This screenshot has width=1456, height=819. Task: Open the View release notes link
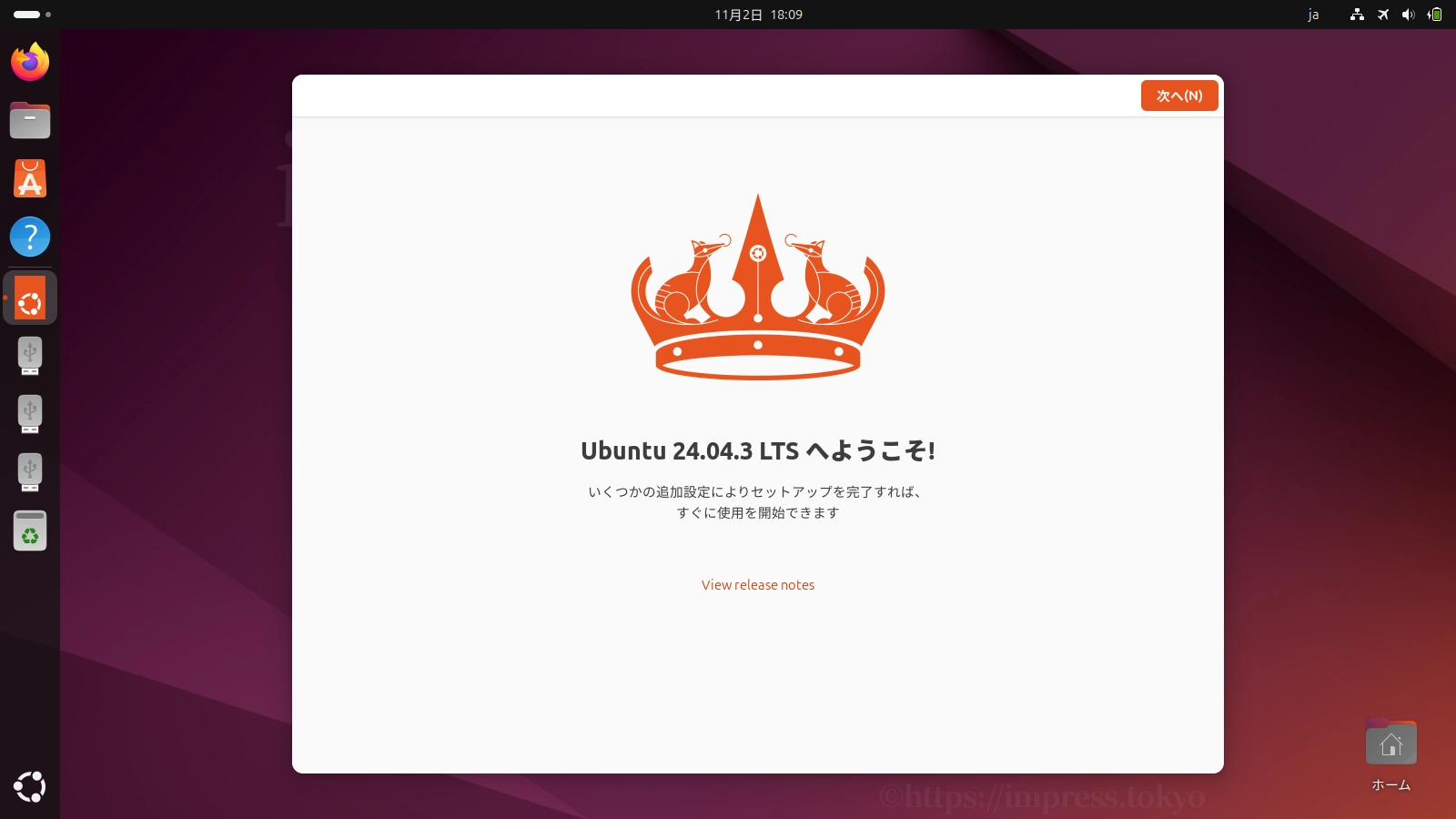point(758,585)
